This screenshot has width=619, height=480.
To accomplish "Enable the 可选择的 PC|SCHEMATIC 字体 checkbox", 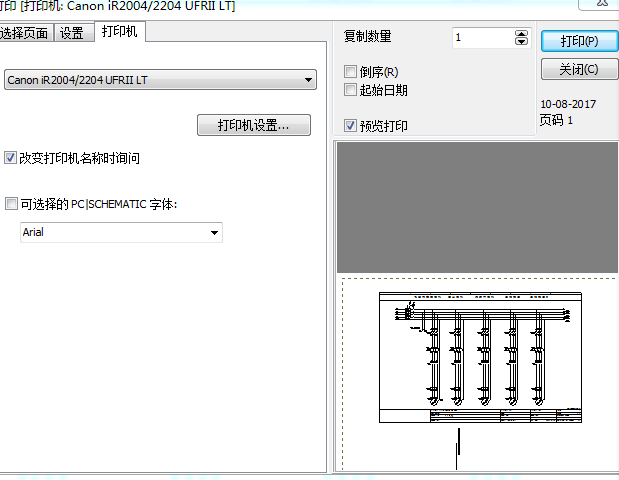I will click(11, 204).
